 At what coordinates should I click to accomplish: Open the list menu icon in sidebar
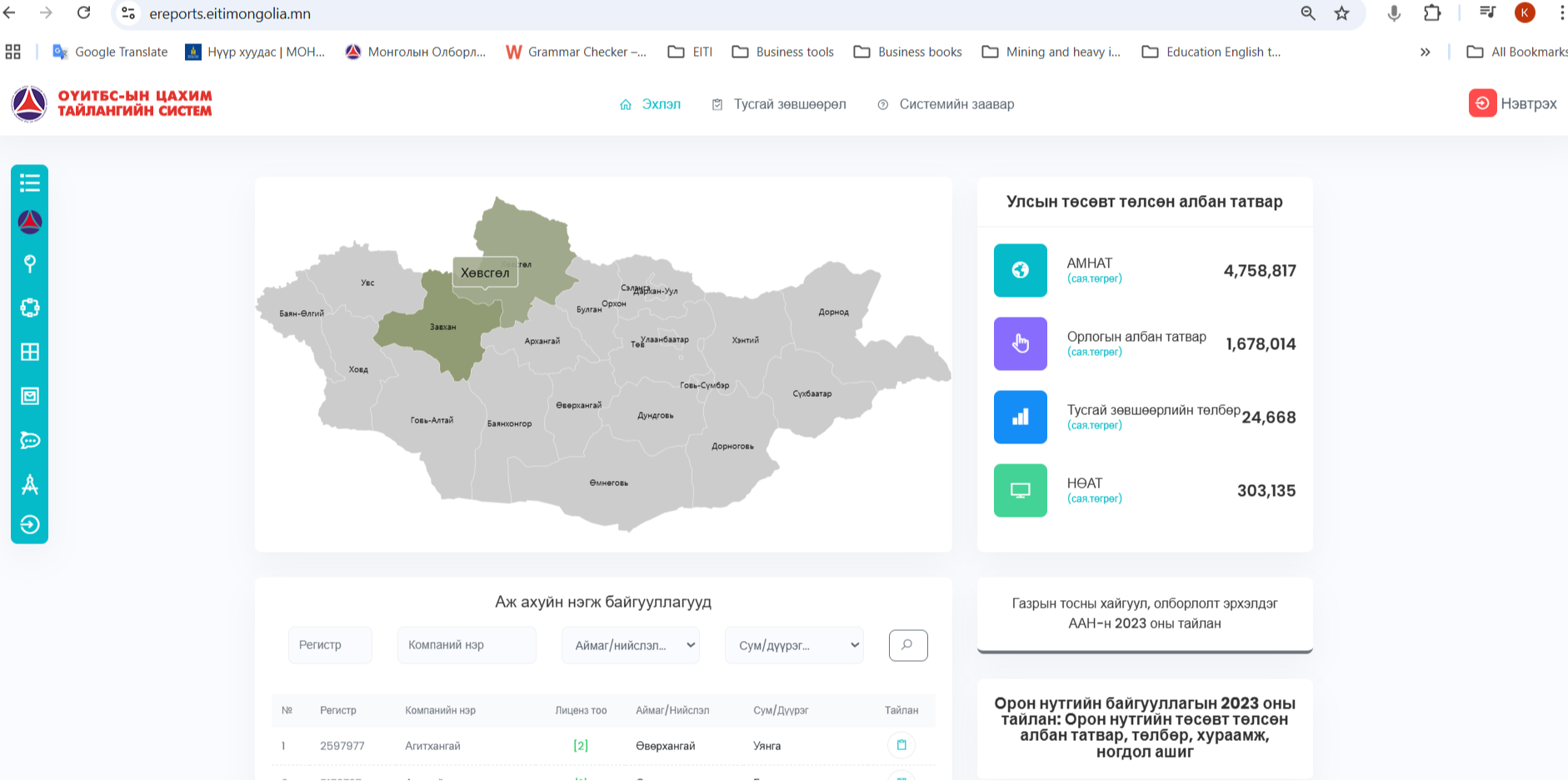tap(29, 183)
